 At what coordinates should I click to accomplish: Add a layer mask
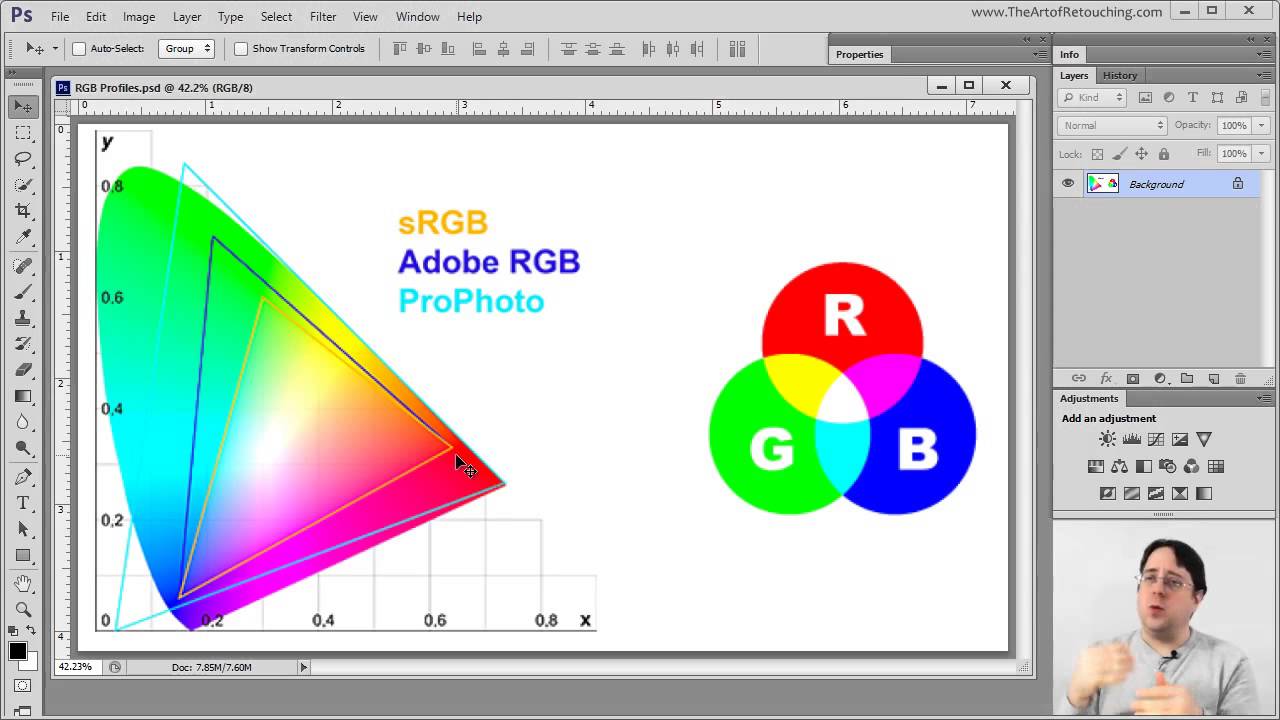pos(1133,379)
